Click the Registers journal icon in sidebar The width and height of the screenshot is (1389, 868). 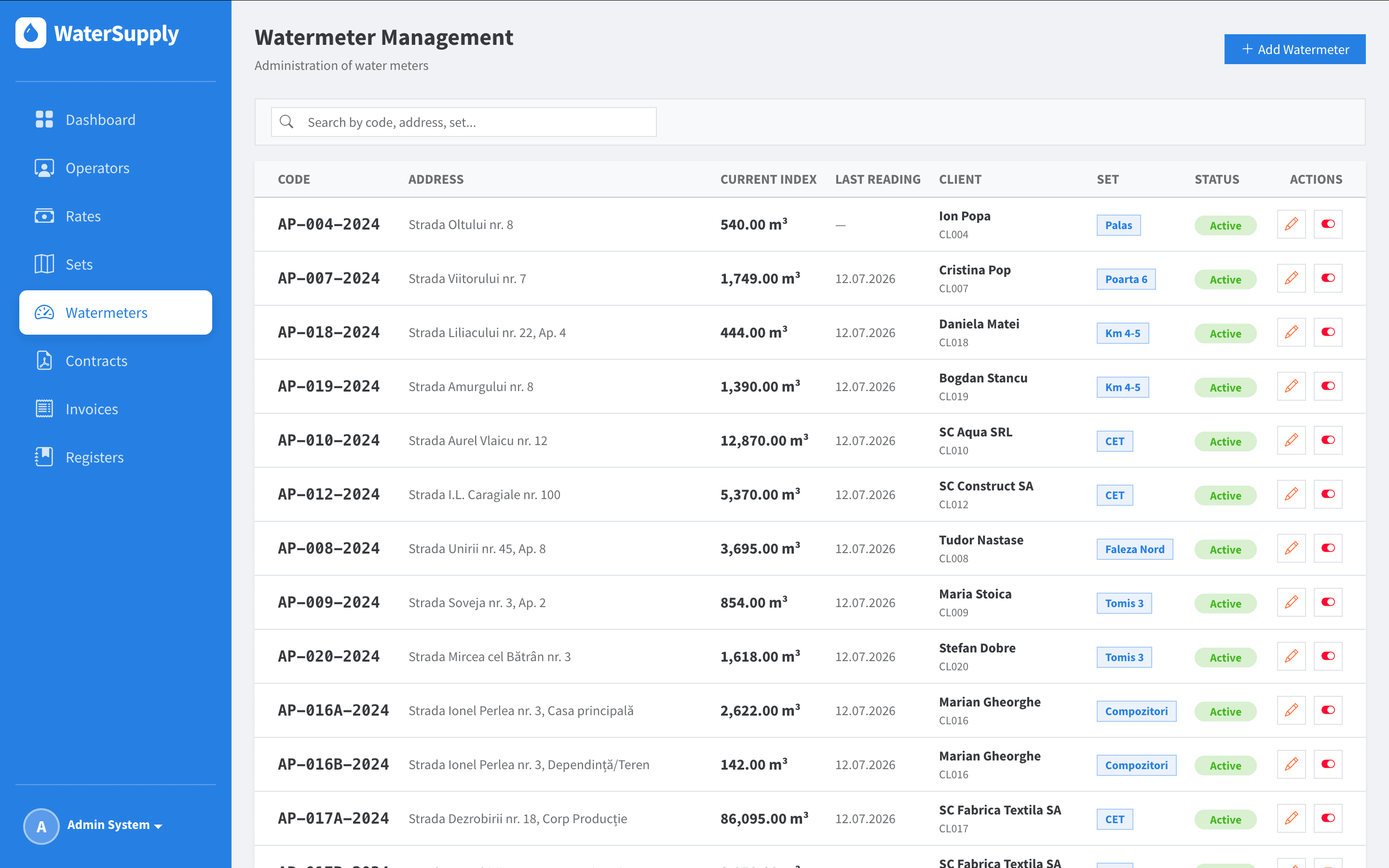pyautogui.click(x=44, y=457)
